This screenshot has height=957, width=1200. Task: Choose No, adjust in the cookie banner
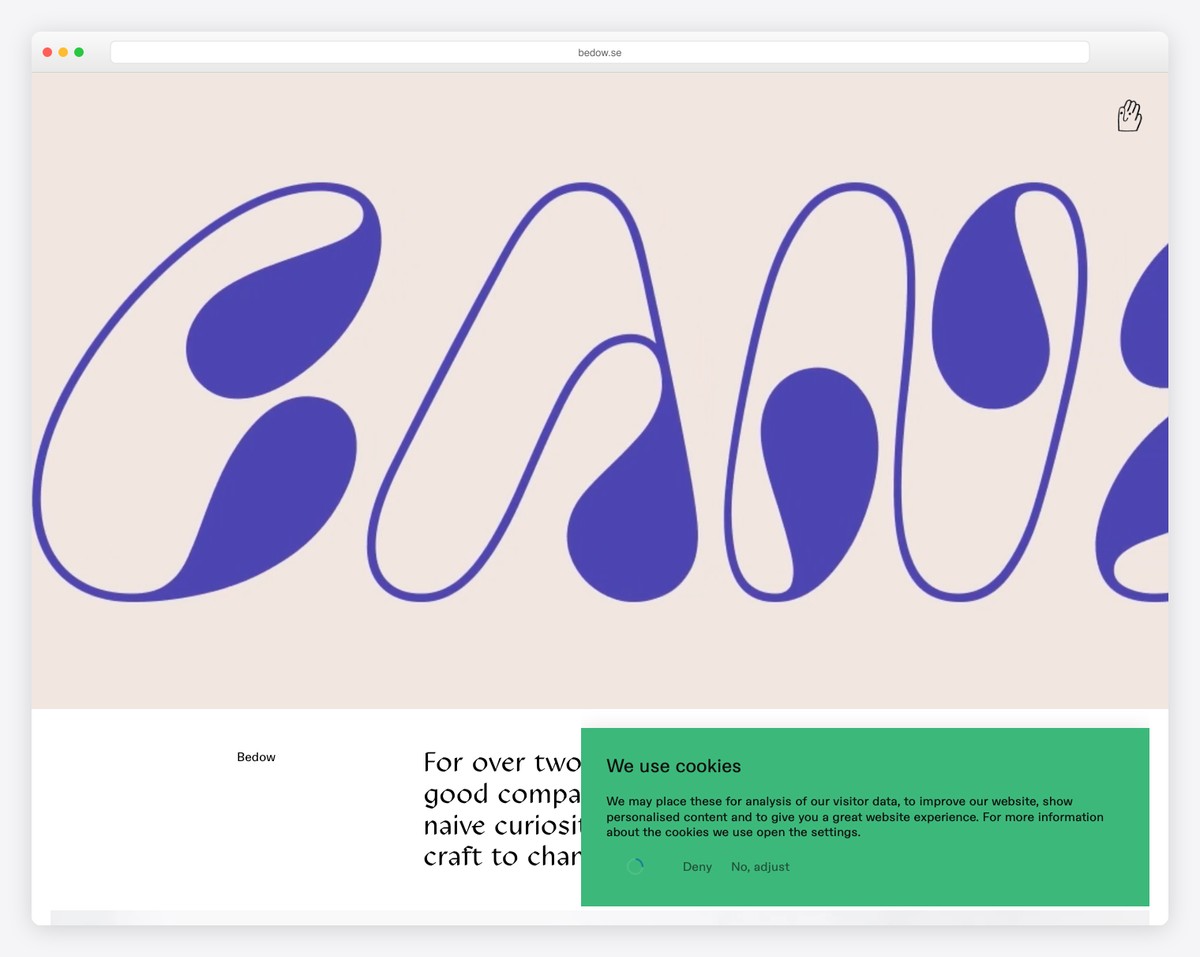click(x=759, y=866)
